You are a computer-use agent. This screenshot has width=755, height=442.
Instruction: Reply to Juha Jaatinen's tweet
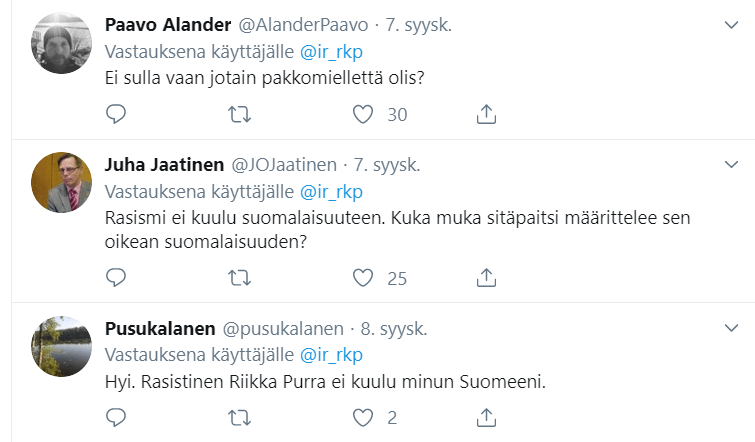pos(117,277)
